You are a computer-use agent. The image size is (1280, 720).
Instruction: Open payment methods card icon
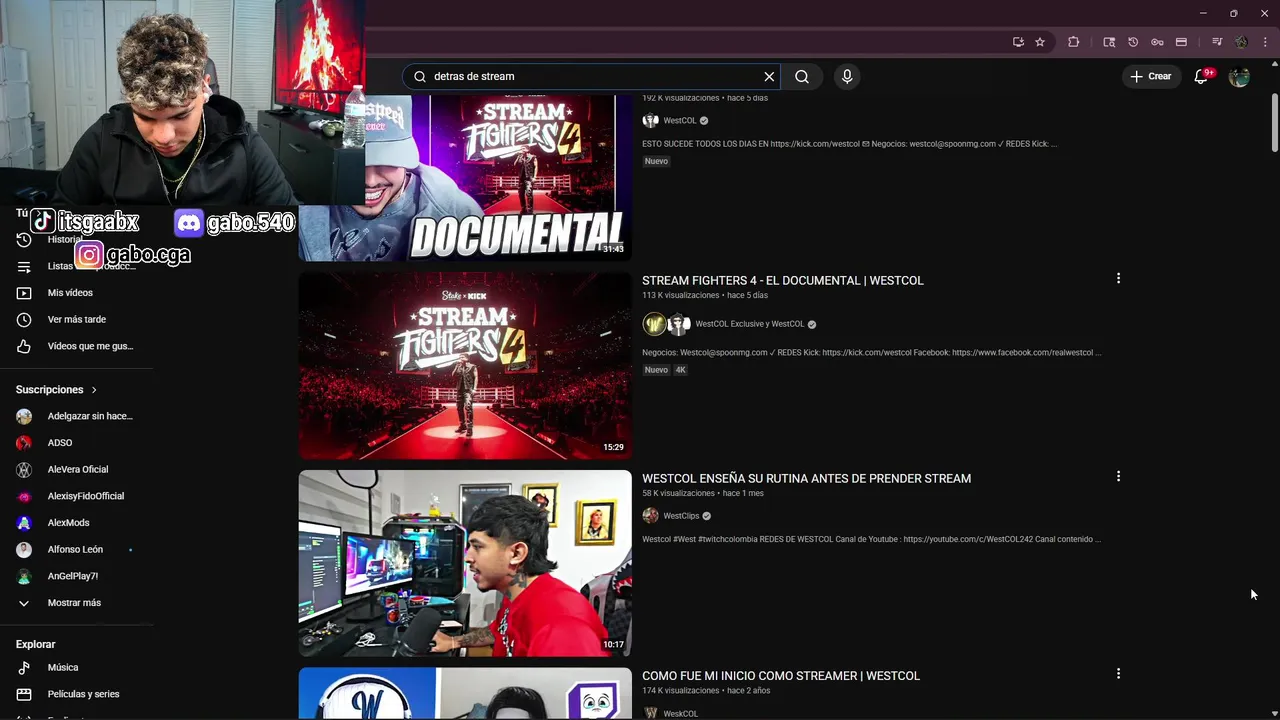(x=1181, y=42)
